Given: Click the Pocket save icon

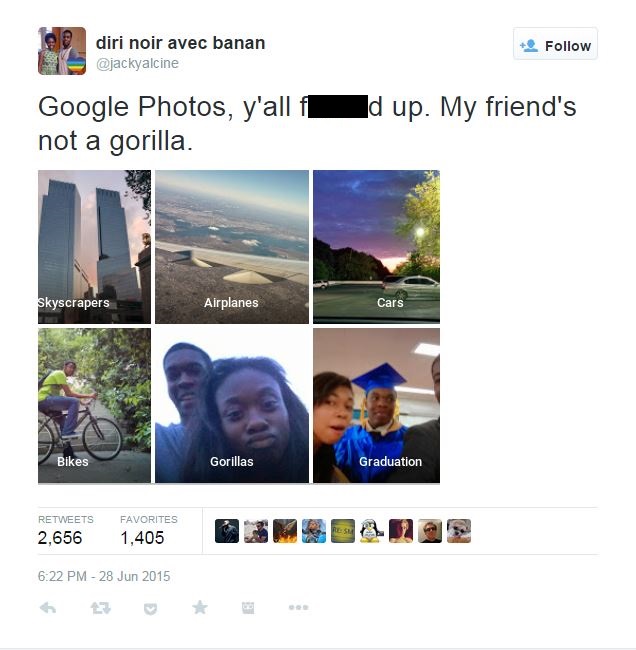Looking at the screenshot, I should click(150, 609).
